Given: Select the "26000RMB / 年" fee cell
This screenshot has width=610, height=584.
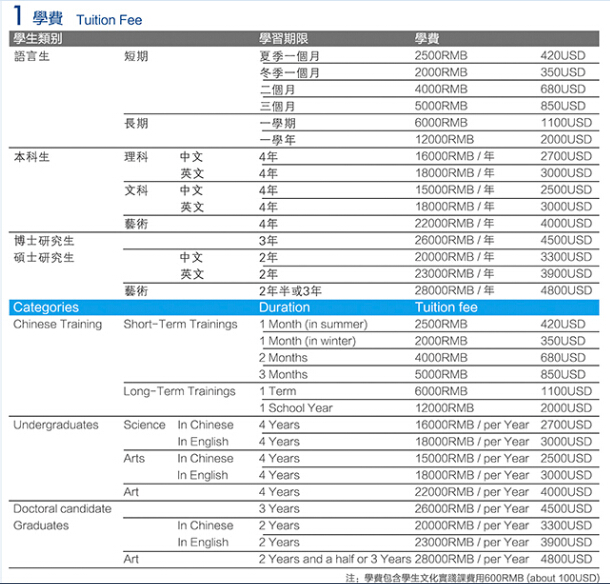Looking at the screenshot, I should [454, 240].
